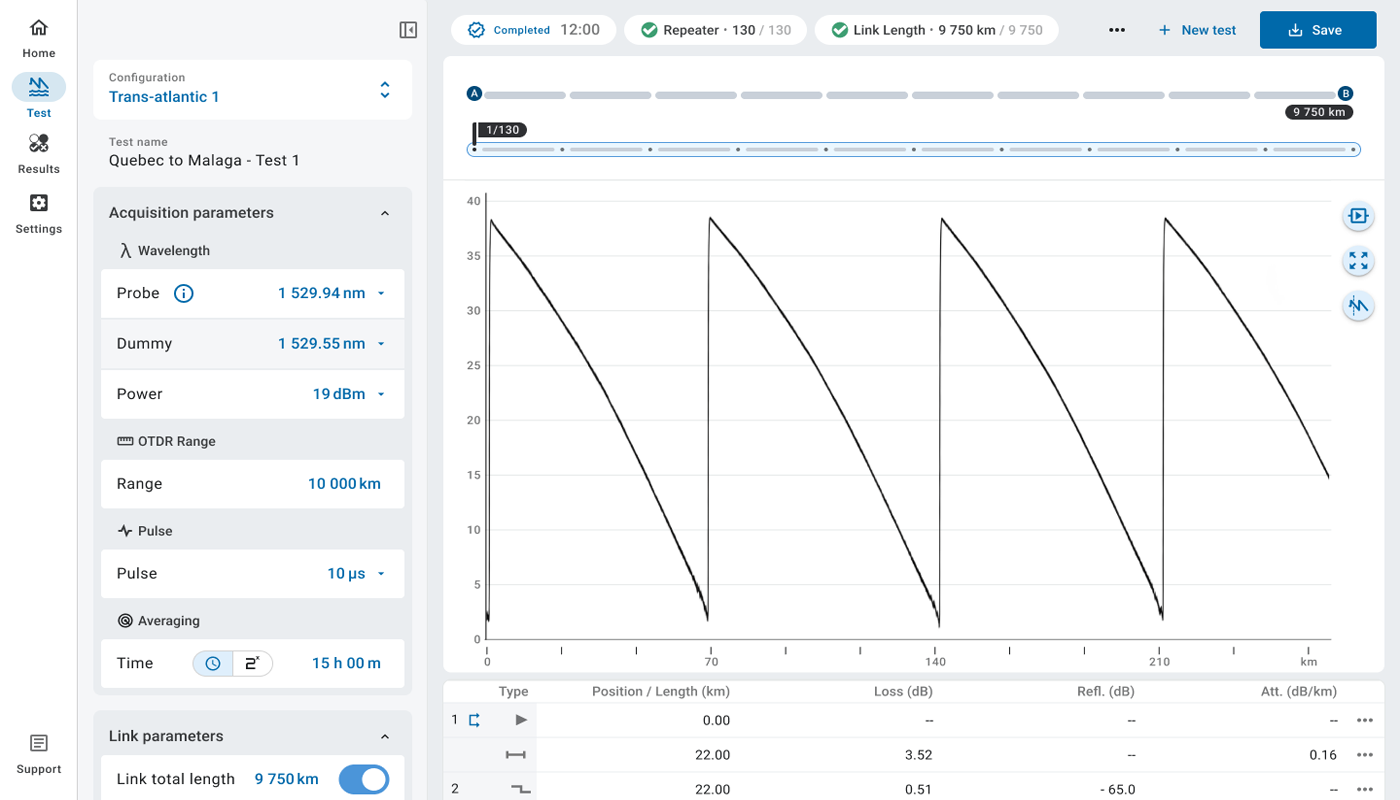The image size is (1400, 800).
Task: Edit the averaging Time 15 h 00 m
Action: pos(346,663)
